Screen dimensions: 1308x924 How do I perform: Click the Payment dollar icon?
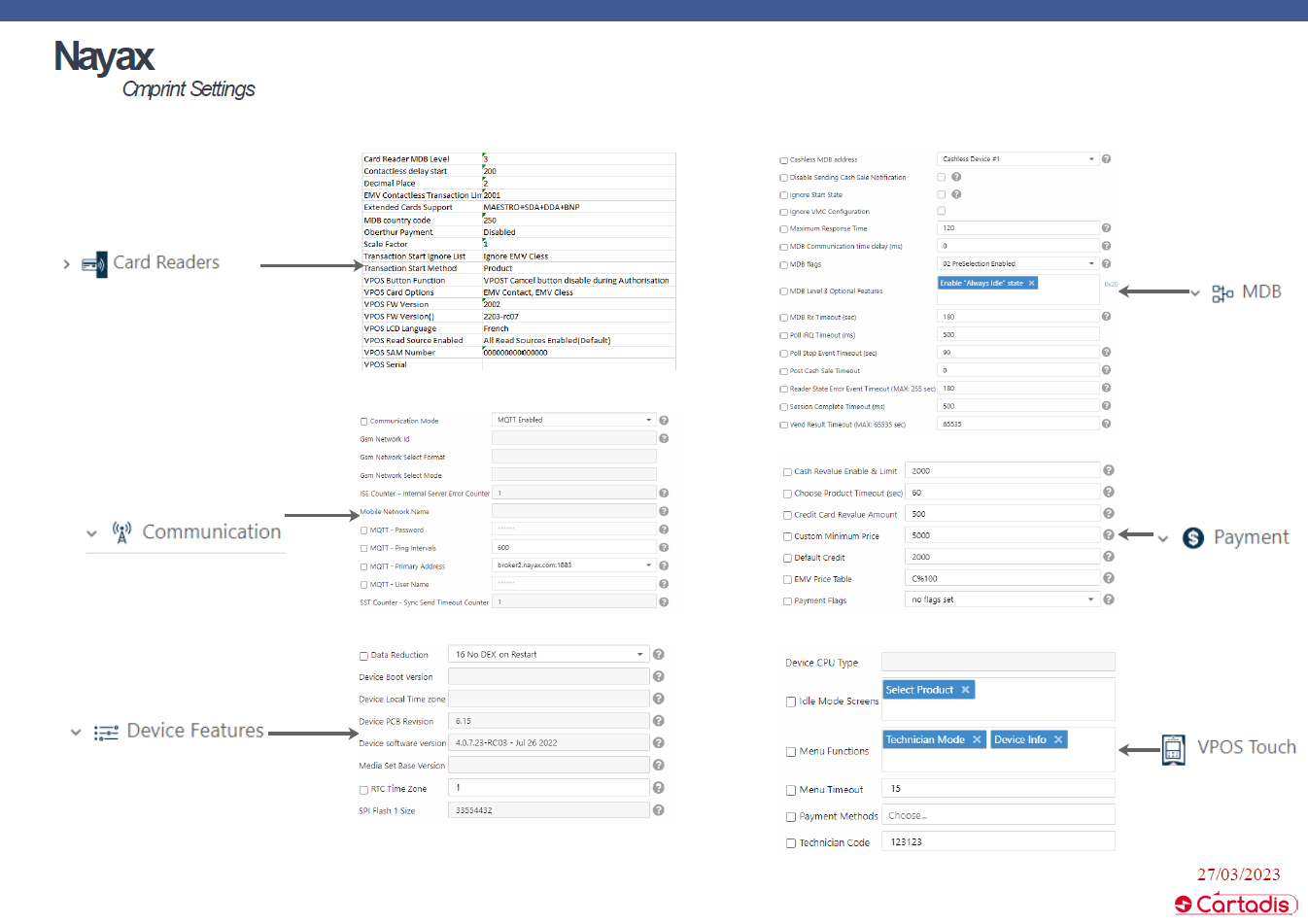(x=1193, y=538)
